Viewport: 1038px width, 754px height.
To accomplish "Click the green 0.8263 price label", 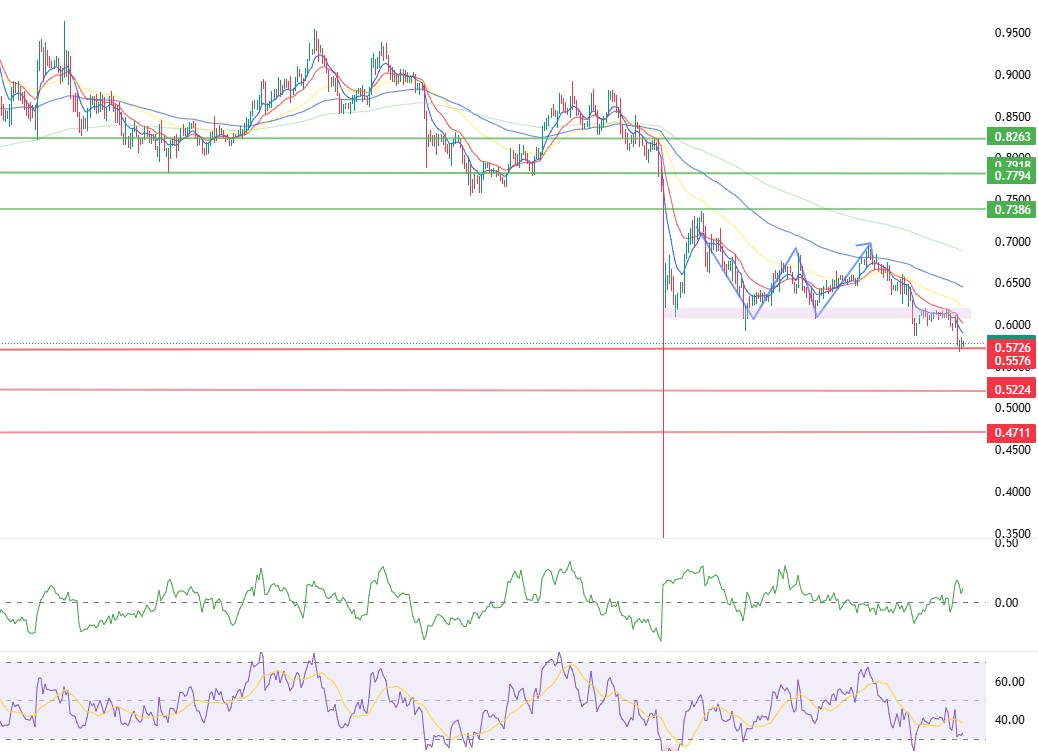I will (1010, 137).
